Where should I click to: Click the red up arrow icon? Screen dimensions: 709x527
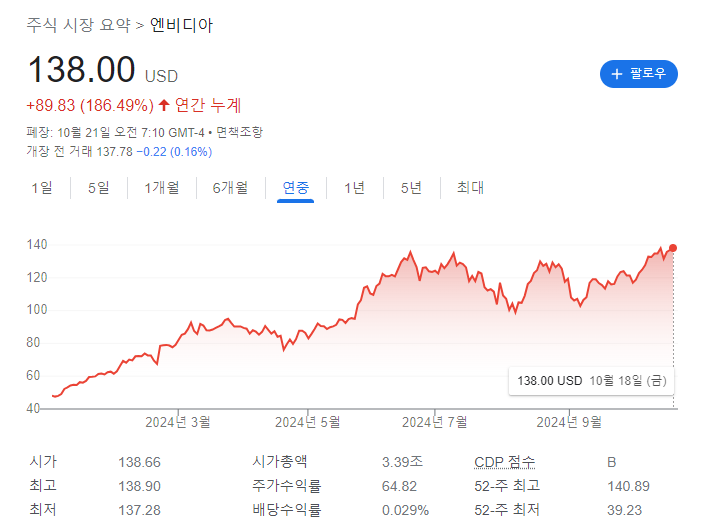tap(164, 105)
